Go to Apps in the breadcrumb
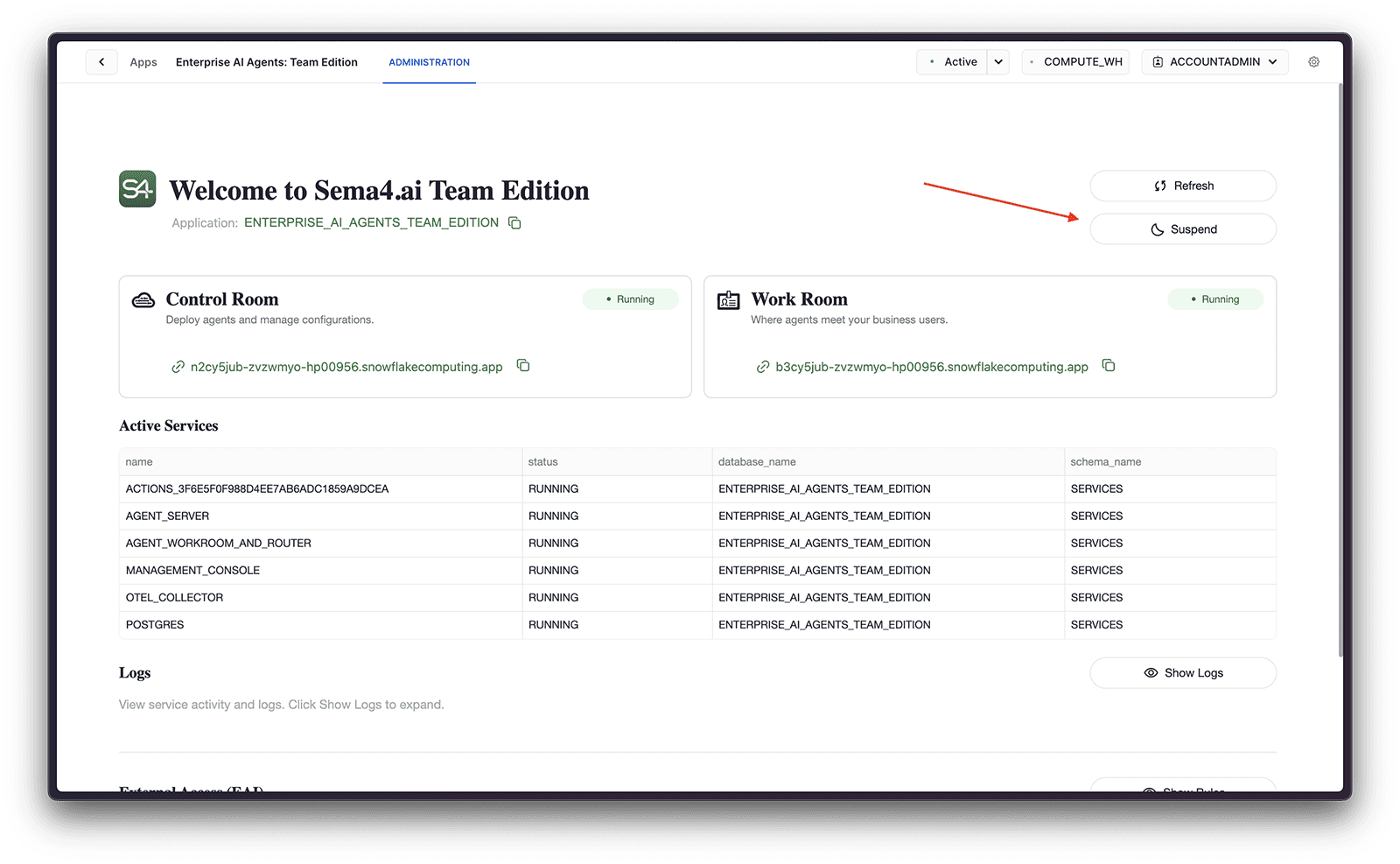1400x864 pixels. [x=143, y=62]
